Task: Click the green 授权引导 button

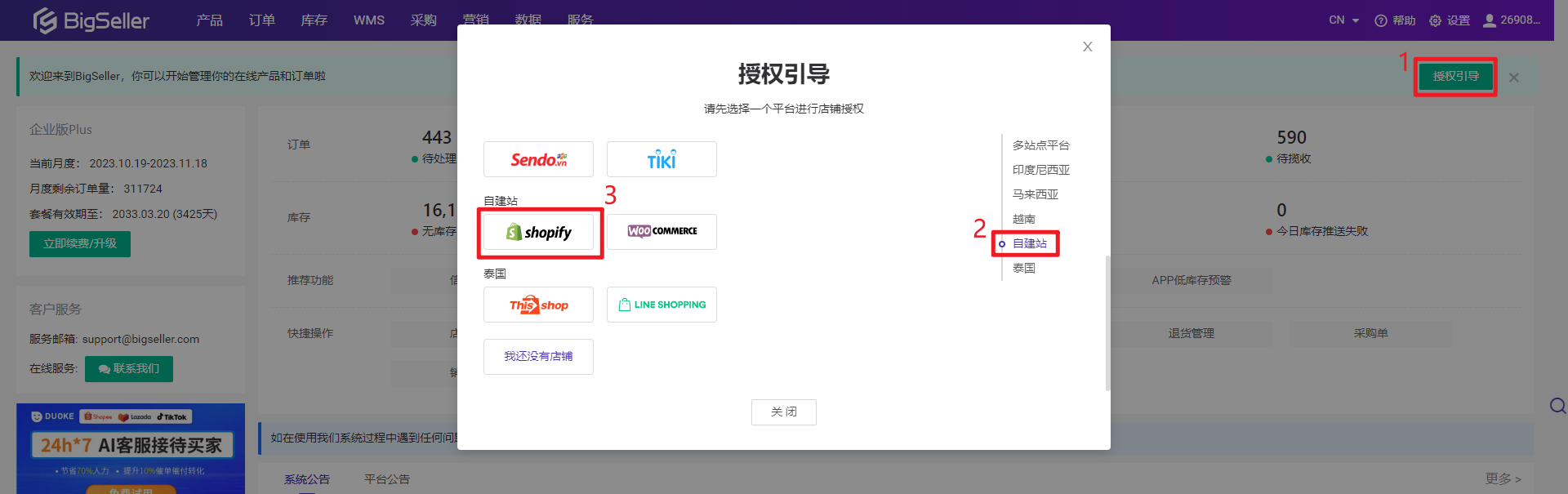Action: [1455, 77]
